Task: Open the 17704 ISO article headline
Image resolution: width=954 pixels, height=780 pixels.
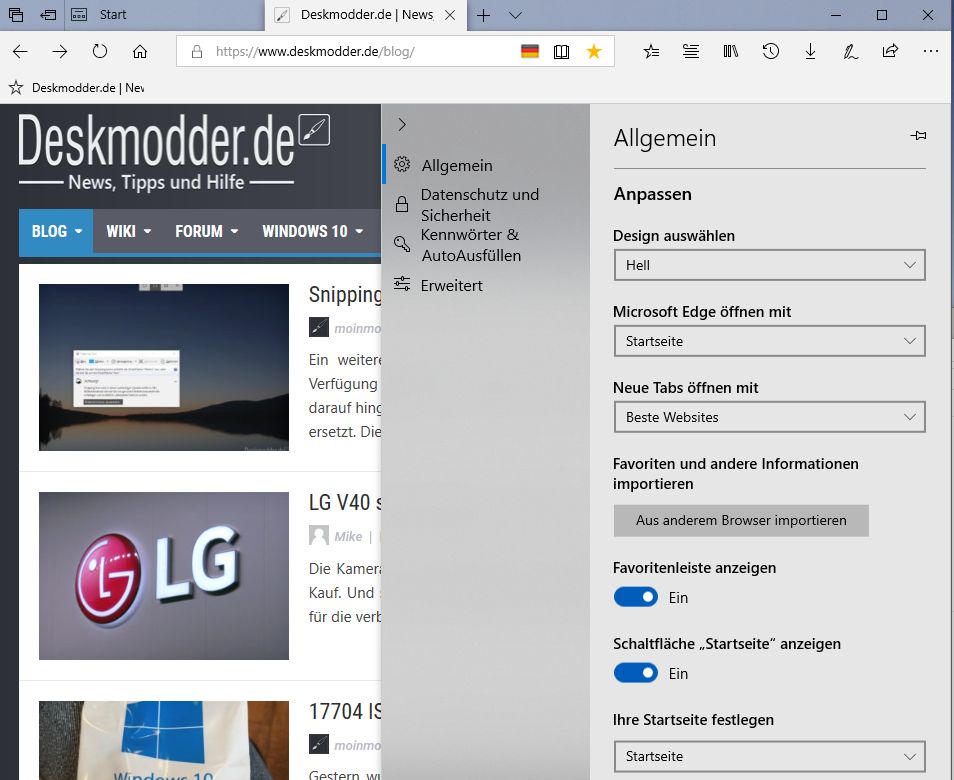Action: point(345,711)
